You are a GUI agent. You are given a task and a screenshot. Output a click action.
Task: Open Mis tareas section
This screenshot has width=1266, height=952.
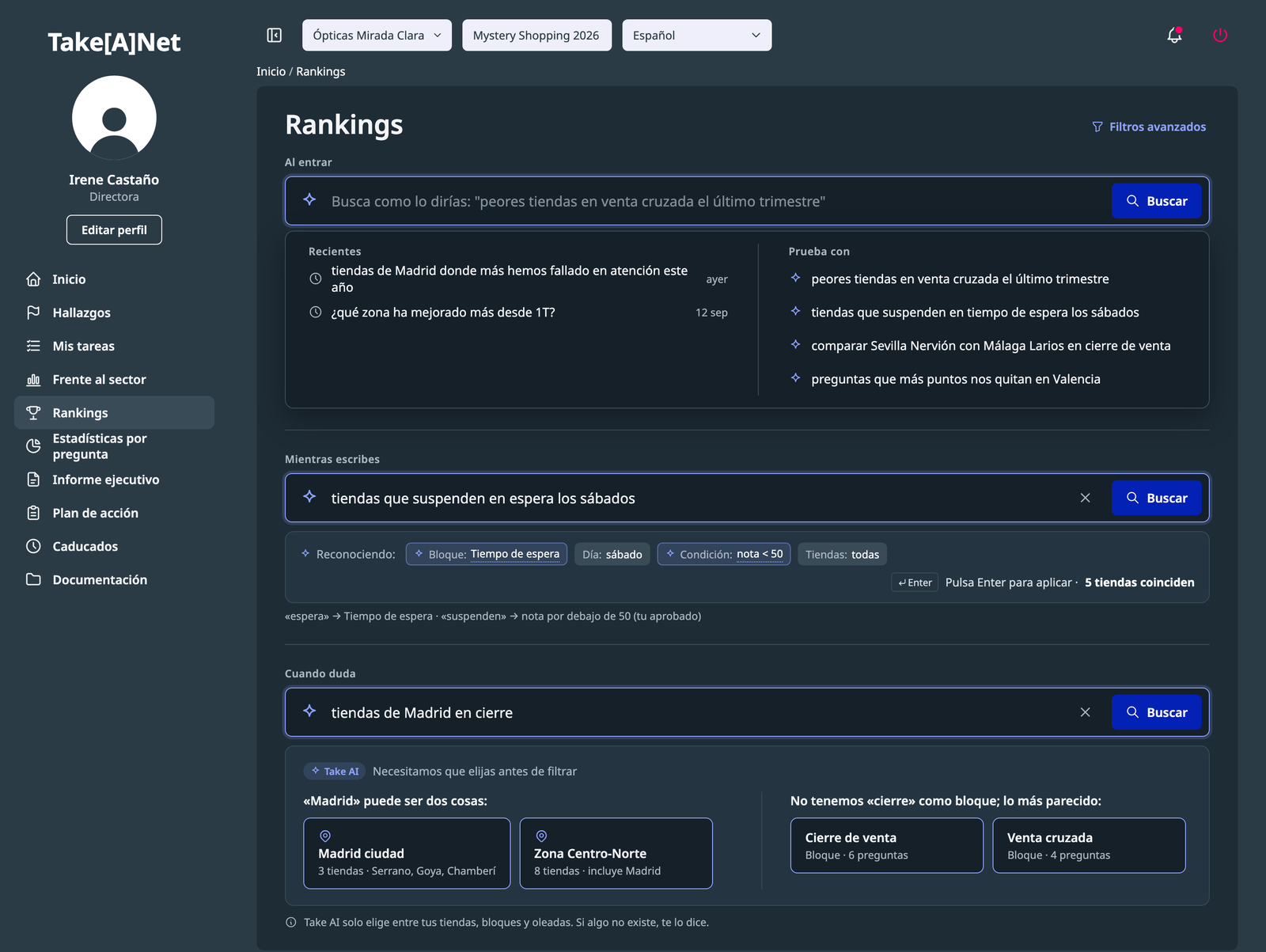114,346
